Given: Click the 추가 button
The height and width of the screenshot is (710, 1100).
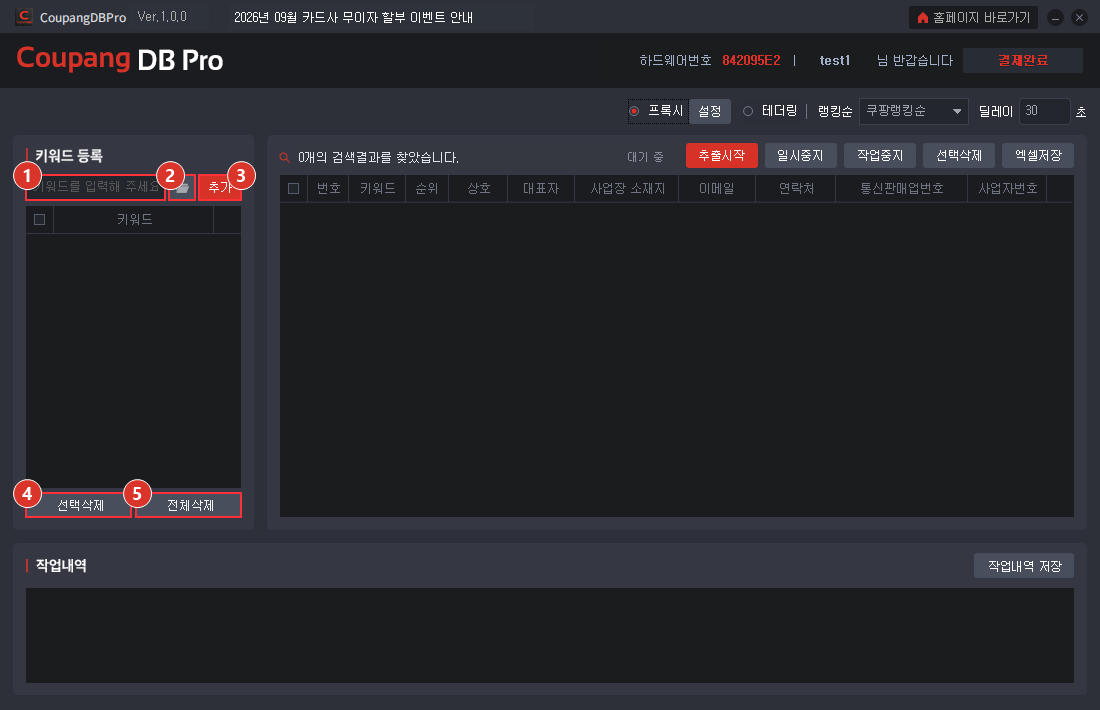Looking at the screenshot, I should pos(220,187).
